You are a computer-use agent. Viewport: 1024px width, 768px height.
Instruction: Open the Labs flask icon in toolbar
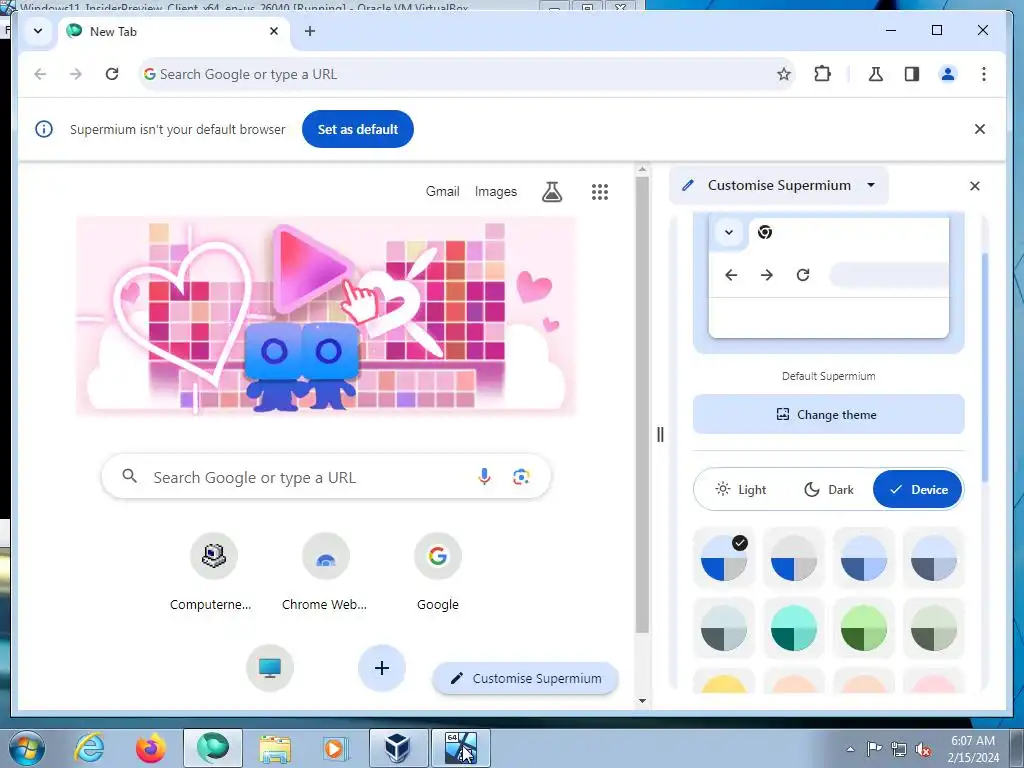(876, 74)
